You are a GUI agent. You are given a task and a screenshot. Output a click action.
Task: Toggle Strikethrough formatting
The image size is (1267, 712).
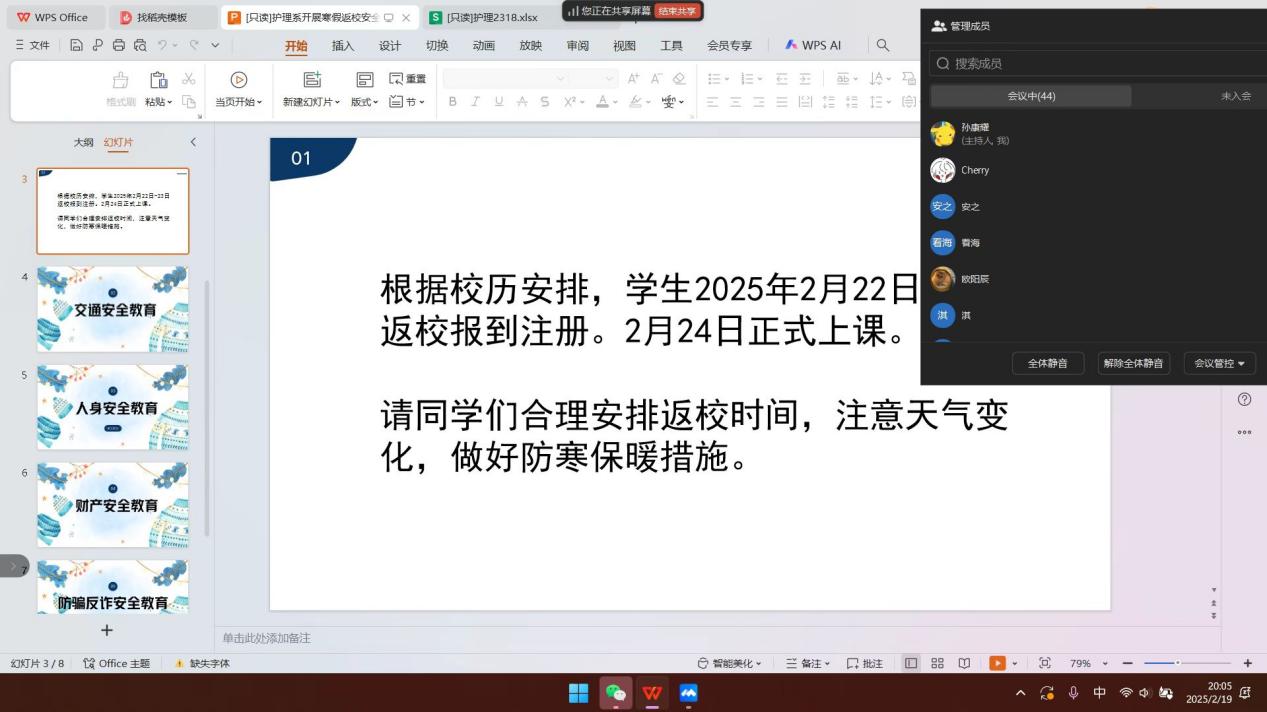click(544, 102)
